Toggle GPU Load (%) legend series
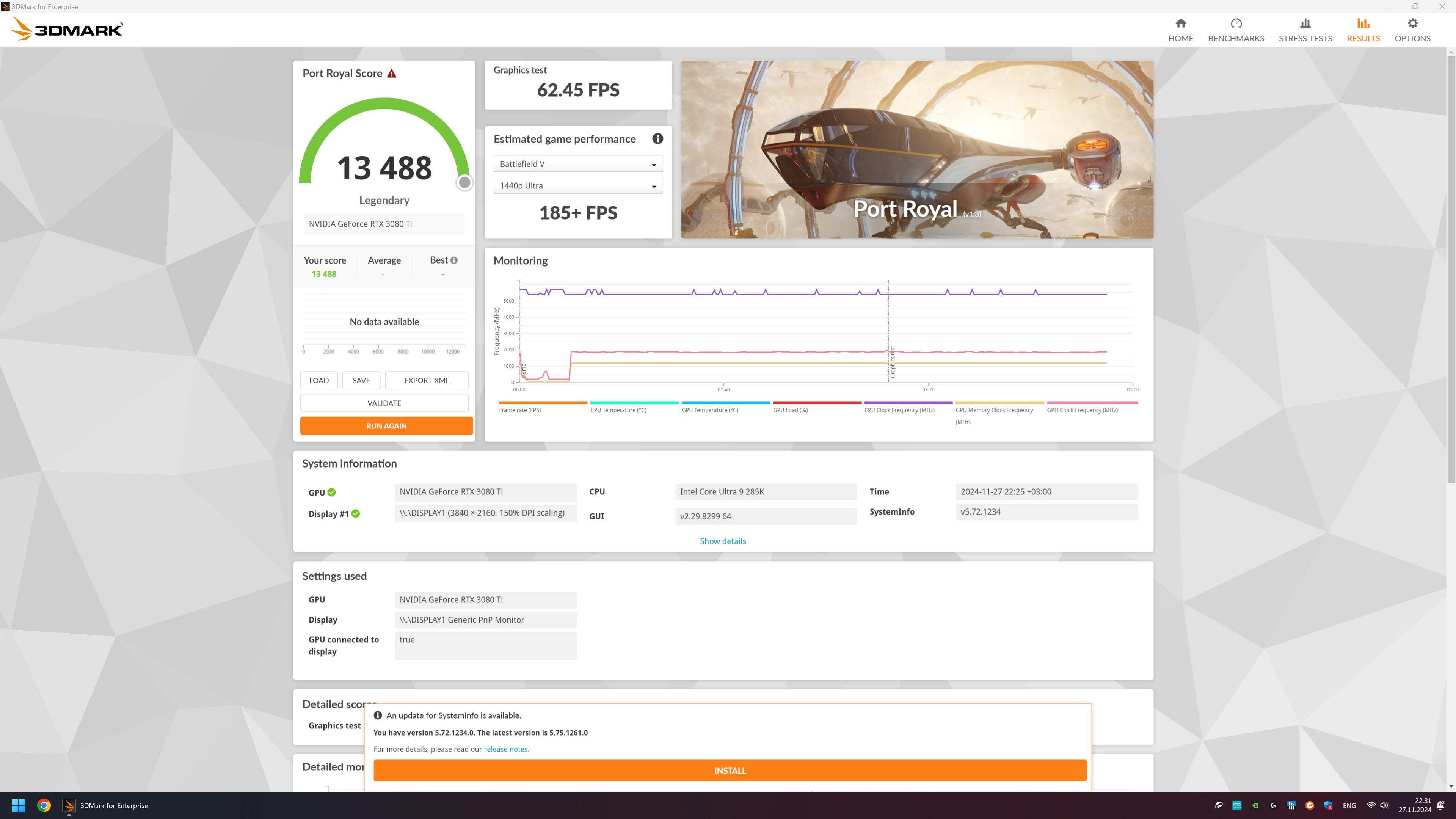The height and width of the screenshot is (819, 1456). (789, 410)
